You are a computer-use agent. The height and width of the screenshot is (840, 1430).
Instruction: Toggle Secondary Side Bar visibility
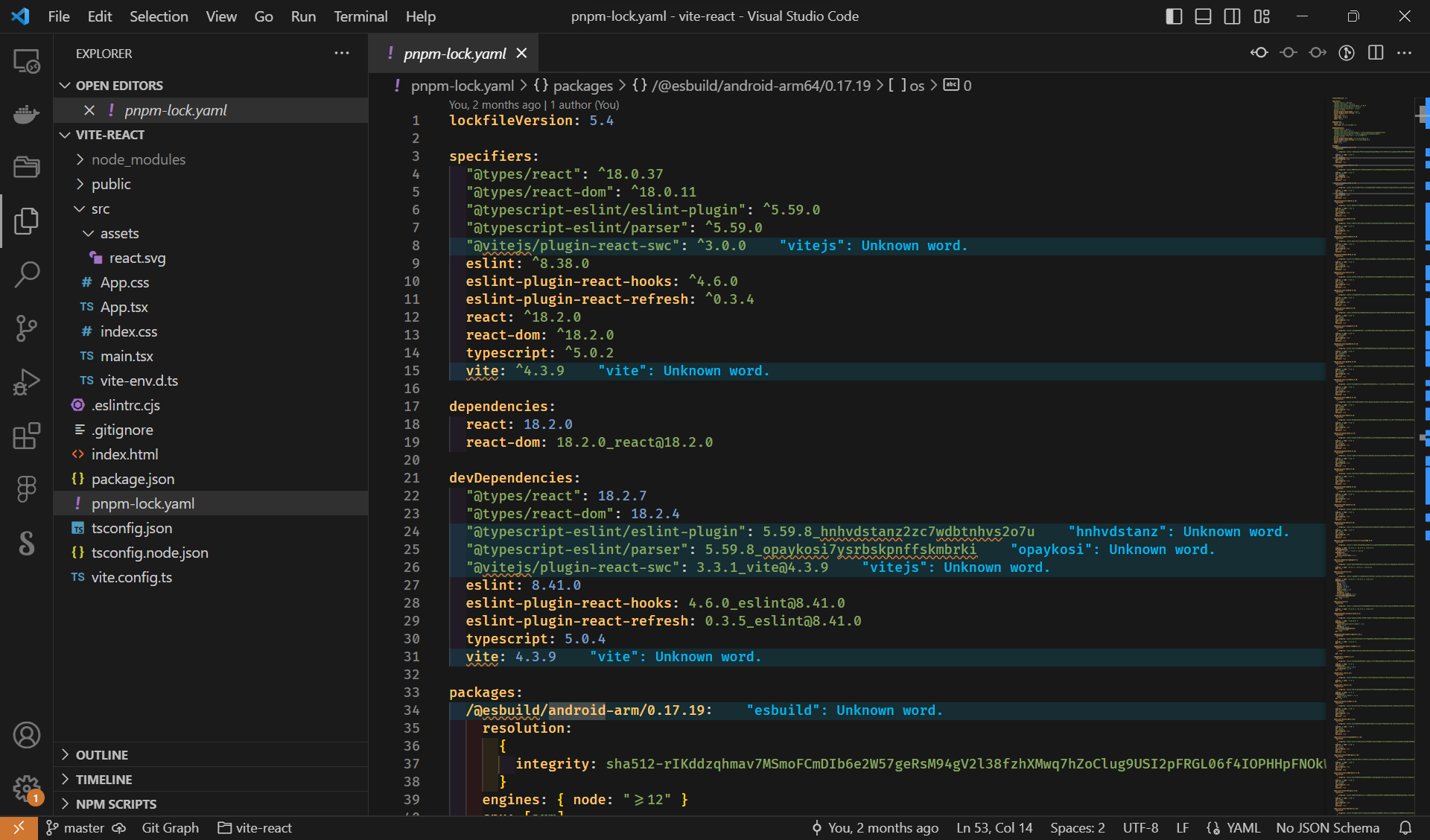(1232, 16)
